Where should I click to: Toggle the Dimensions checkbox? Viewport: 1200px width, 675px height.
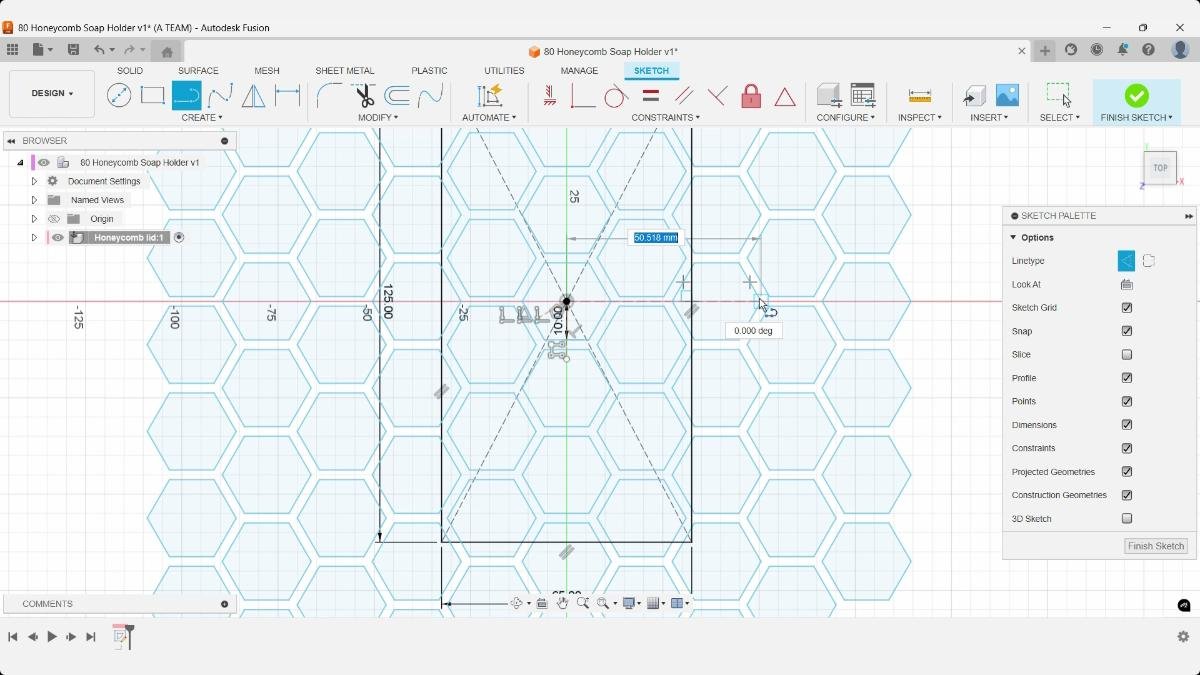pyautogui.click(x=1127, y=425)
